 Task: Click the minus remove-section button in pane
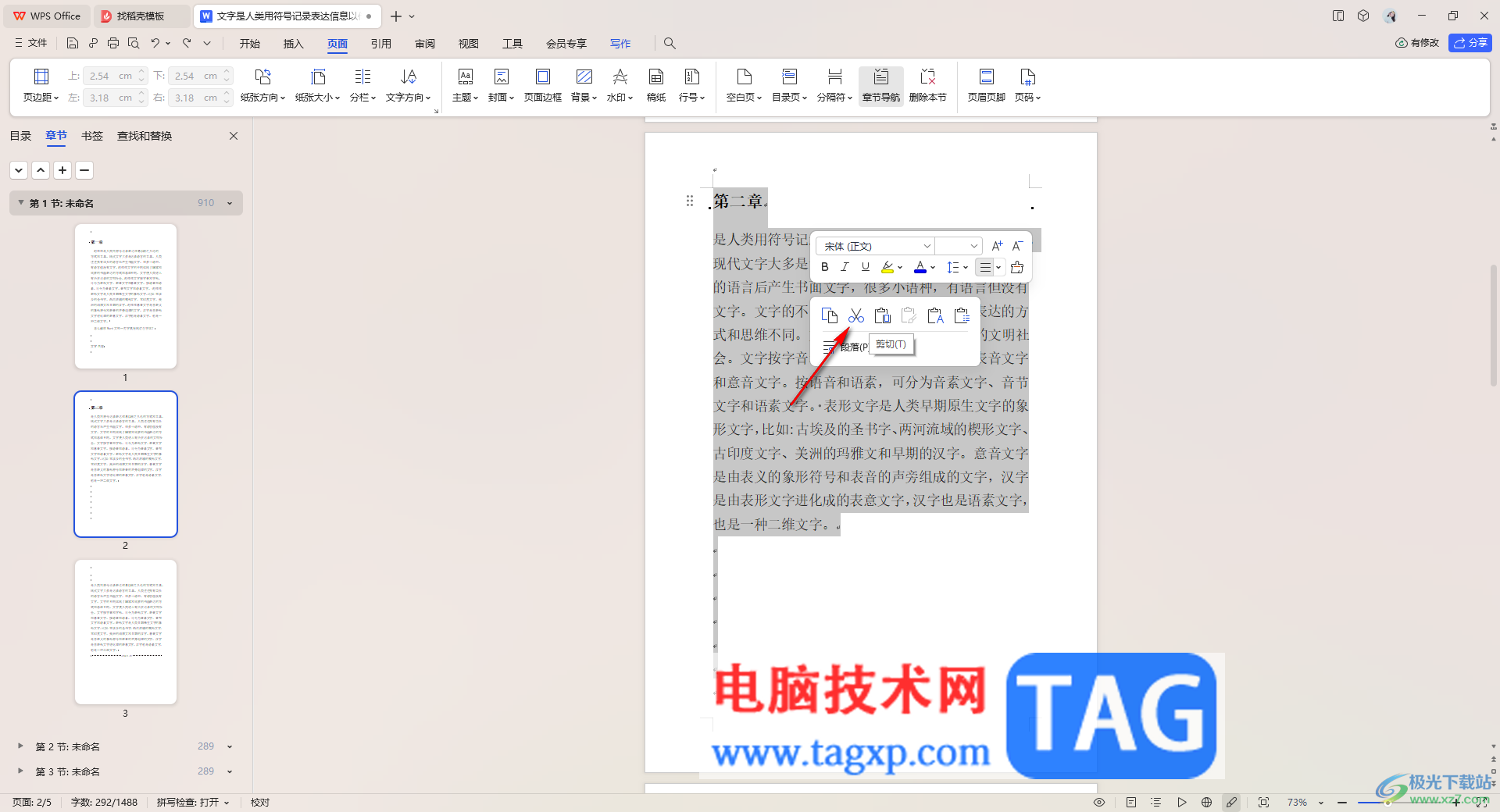point(84,169)
